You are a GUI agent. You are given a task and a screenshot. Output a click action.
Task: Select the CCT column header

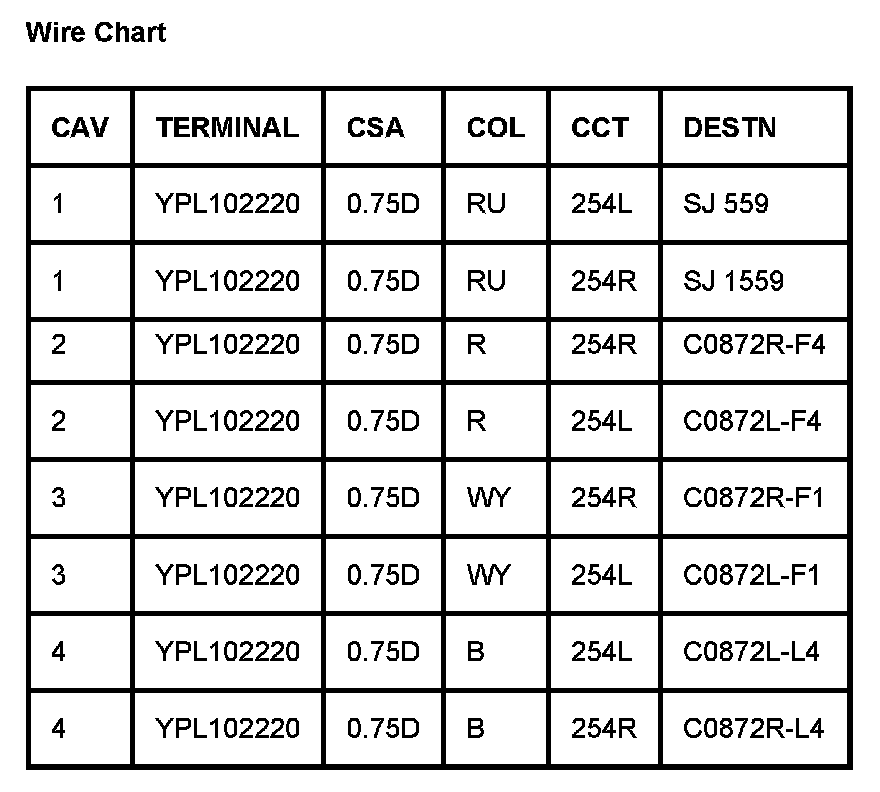pyautogui.click(x=600, y=127)
